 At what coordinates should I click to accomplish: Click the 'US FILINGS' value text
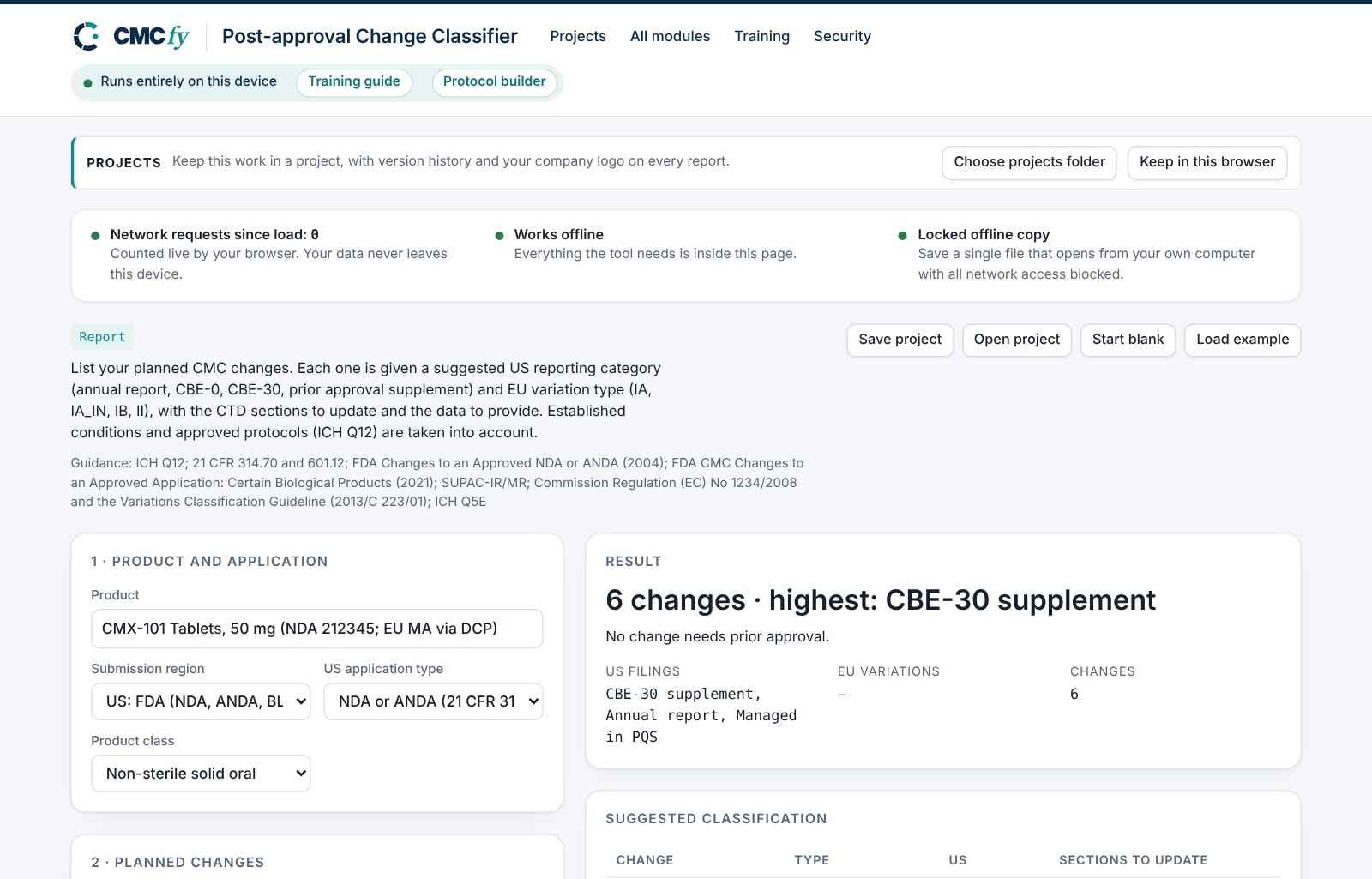[701, 715]
